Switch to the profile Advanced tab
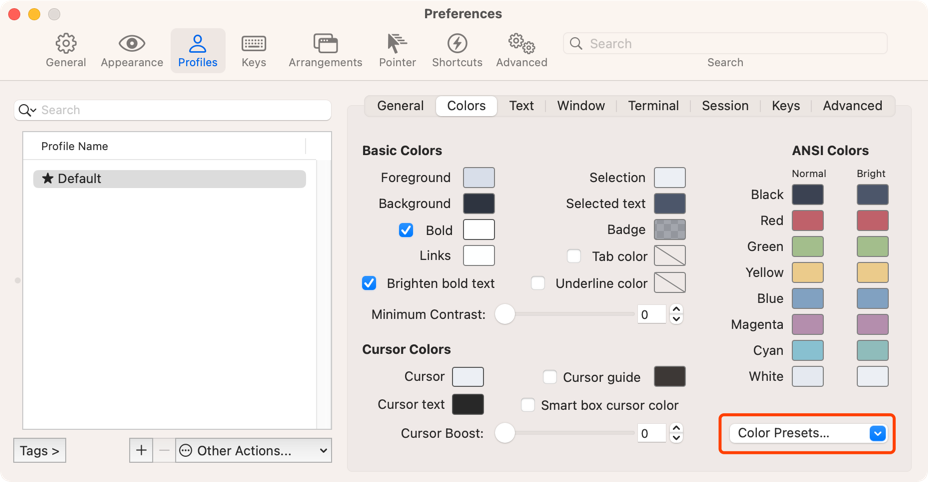Screen dimensions: 928x482 tap(852, 106)
